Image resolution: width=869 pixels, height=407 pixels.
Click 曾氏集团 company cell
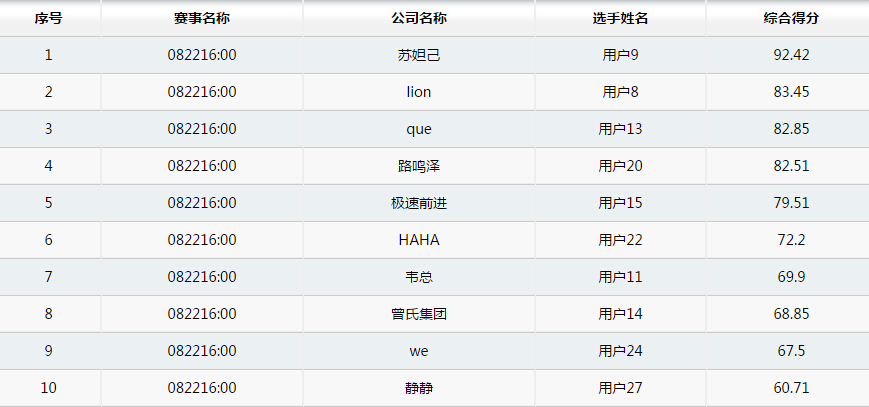click(419, 314)
